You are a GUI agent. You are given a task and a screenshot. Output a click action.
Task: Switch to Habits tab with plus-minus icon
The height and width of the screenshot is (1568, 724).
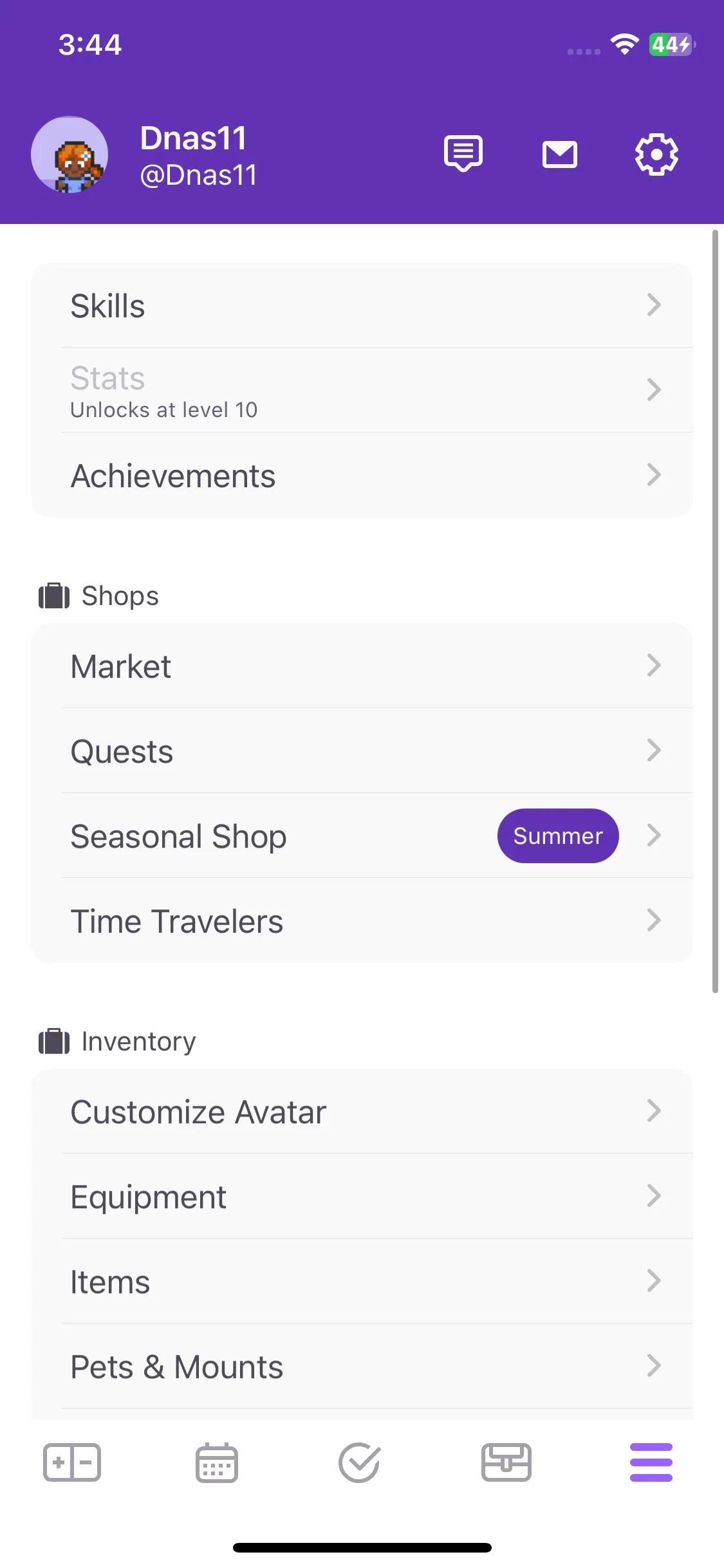72,1462
